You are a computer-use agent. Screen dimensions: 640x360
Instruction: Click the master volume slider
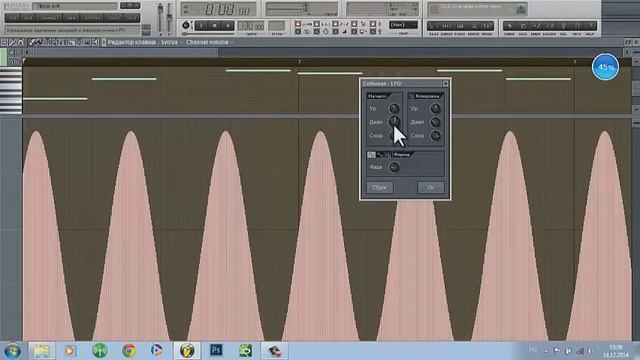pyautogui.click(x=160, y=18)
